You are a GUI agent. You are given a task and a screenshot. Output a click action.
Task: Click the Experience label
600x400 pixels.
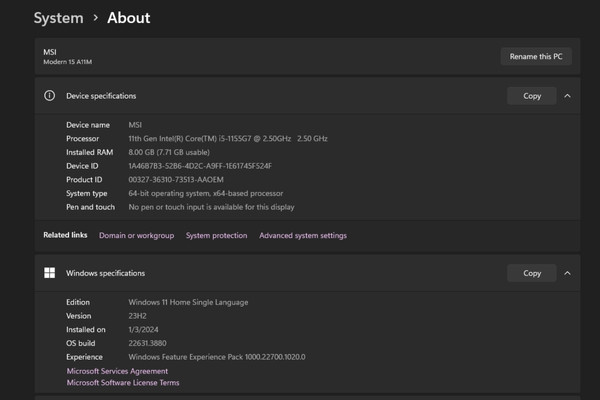pos(84,357)
